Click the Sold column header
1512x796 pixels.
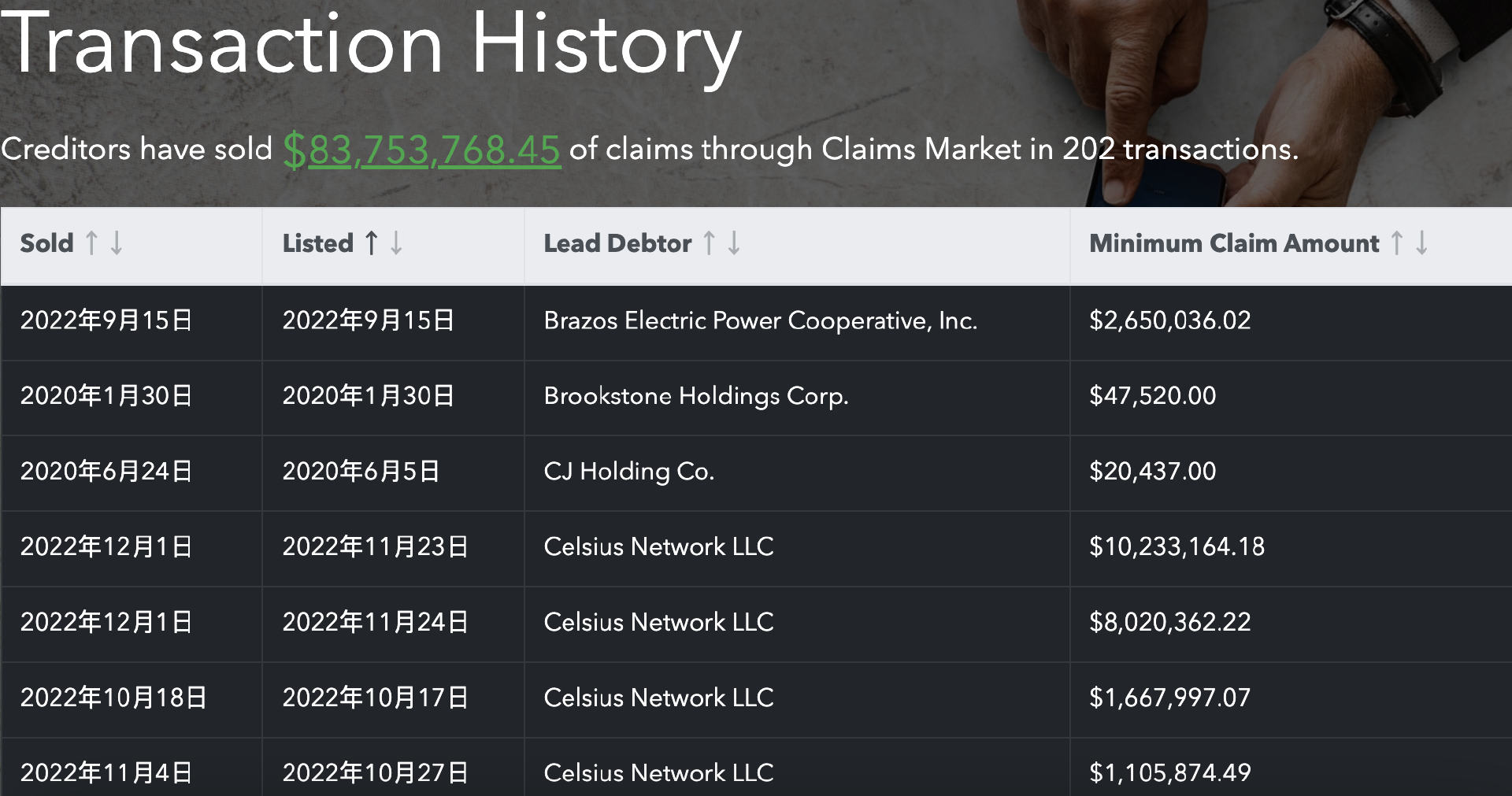(x=47, y=243)
